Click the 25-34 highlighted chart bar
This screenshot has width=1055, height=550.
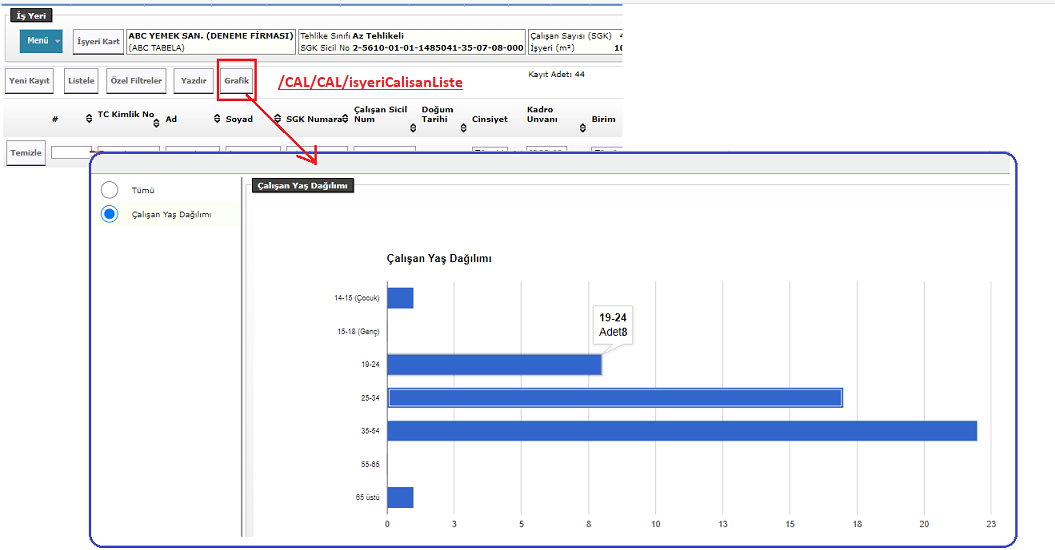(614, 398)
